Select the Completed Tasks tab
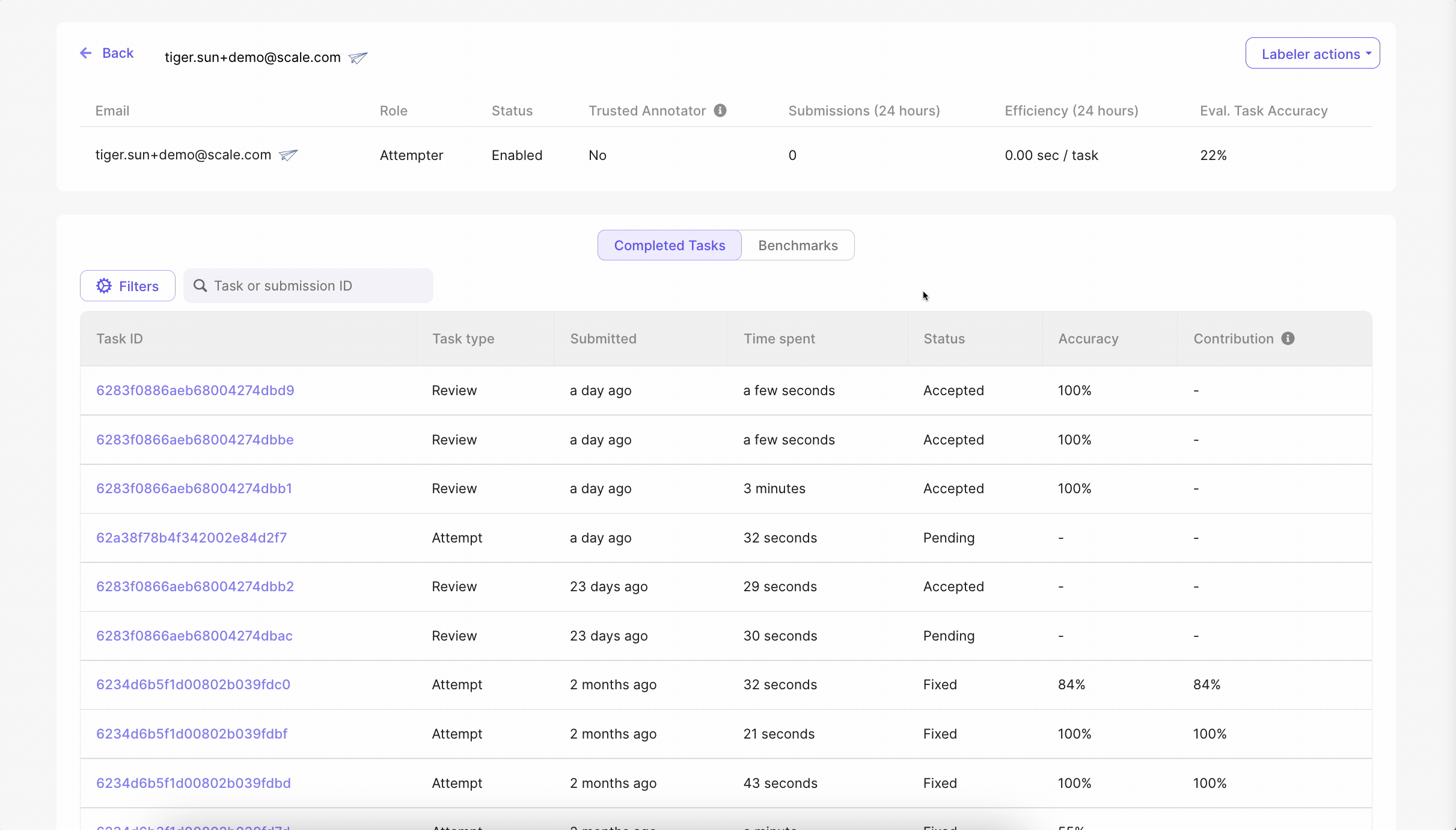This screenshot has width=1456, height=830. pos(669,245)
